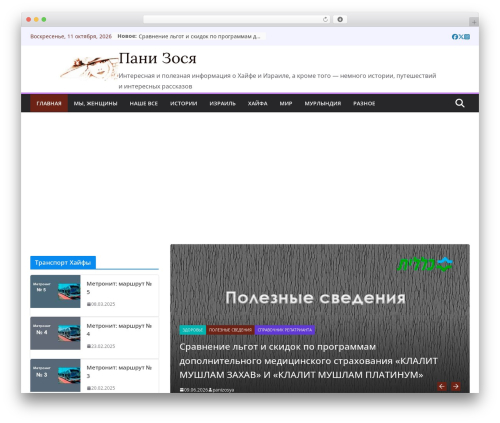Image resolution: width=500 pixels, height=423 pixels.
Task: Open the МУРЛЫНДИЯ menu item
Action: (323, 103)
